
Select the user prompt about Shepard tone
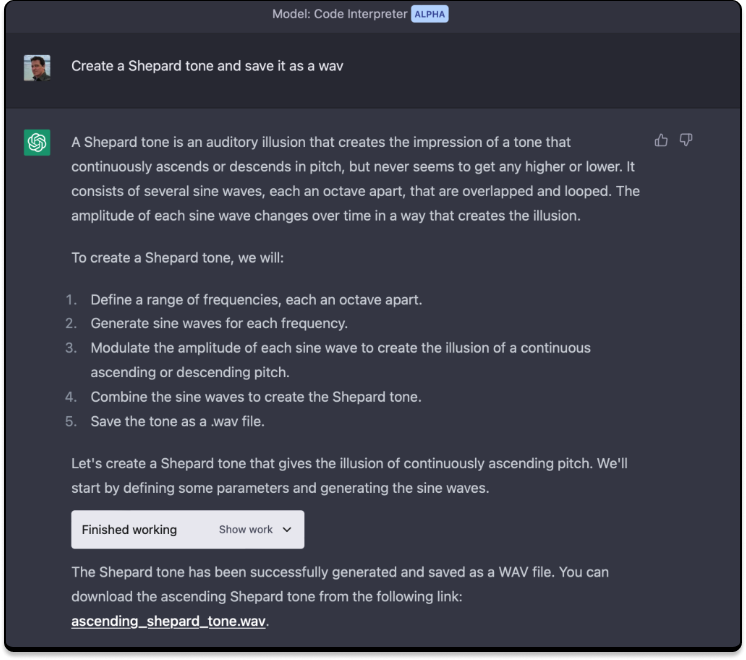pyautogui.click(x=208, y=66)
